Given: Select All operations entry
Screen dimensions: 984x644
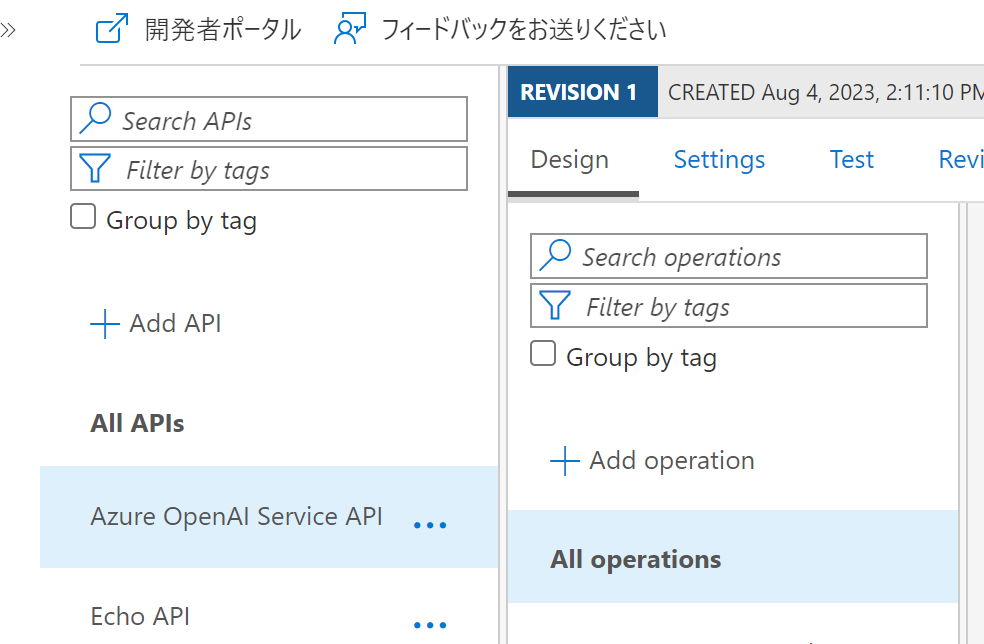Looking at the screenshot, I should [635, 559].
